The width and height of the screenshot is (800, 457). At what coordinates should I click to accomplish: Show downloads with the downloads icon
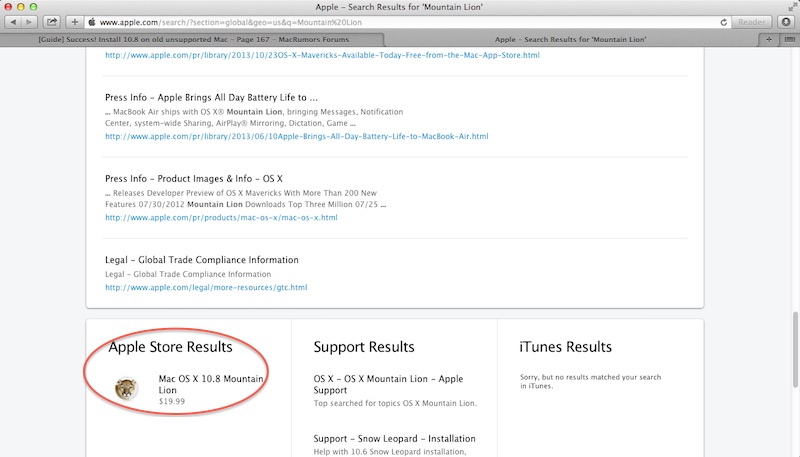pos(786,22)
